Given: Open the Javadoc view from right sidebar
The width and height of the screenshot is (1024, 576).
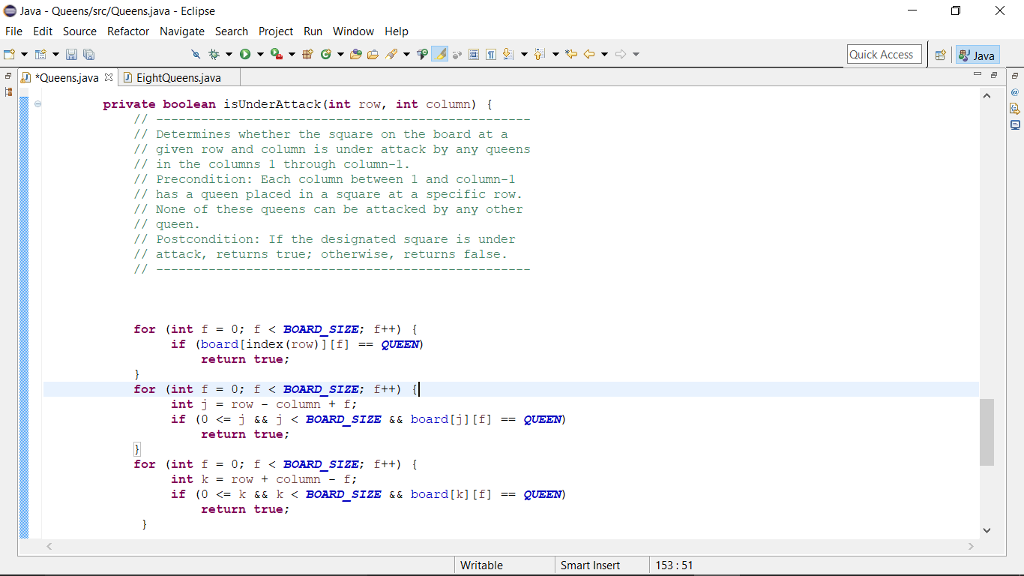Looking at the screenshot, I should (1015, 92).
